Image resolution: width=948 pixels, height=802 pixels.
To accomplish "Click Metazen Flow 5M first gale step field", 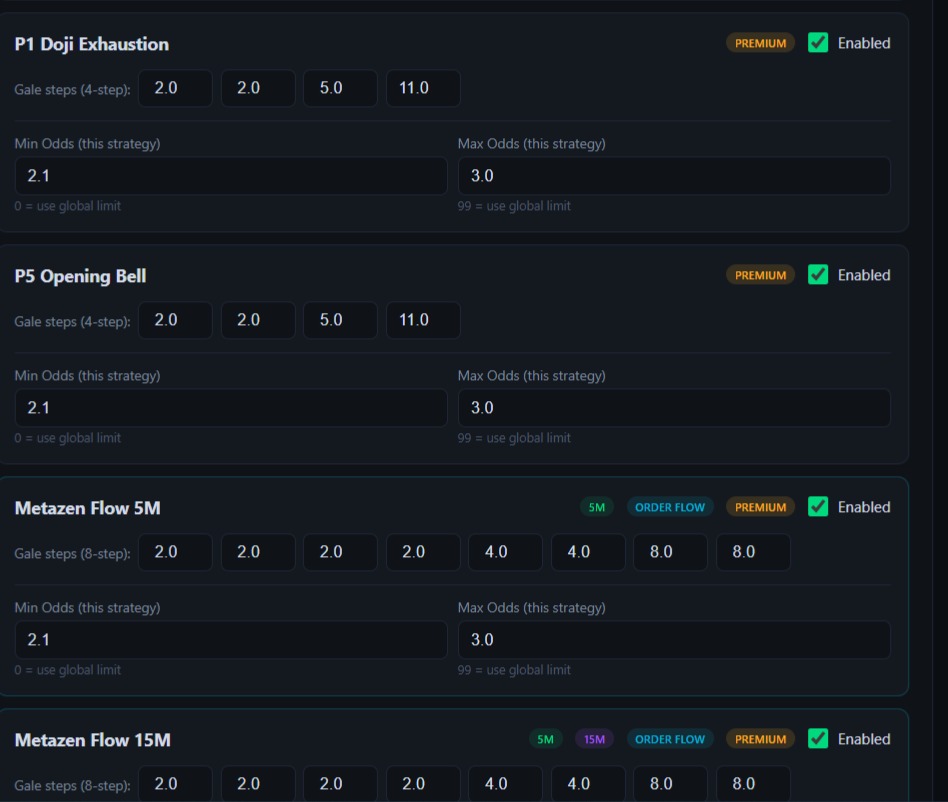I will [175, 552].
